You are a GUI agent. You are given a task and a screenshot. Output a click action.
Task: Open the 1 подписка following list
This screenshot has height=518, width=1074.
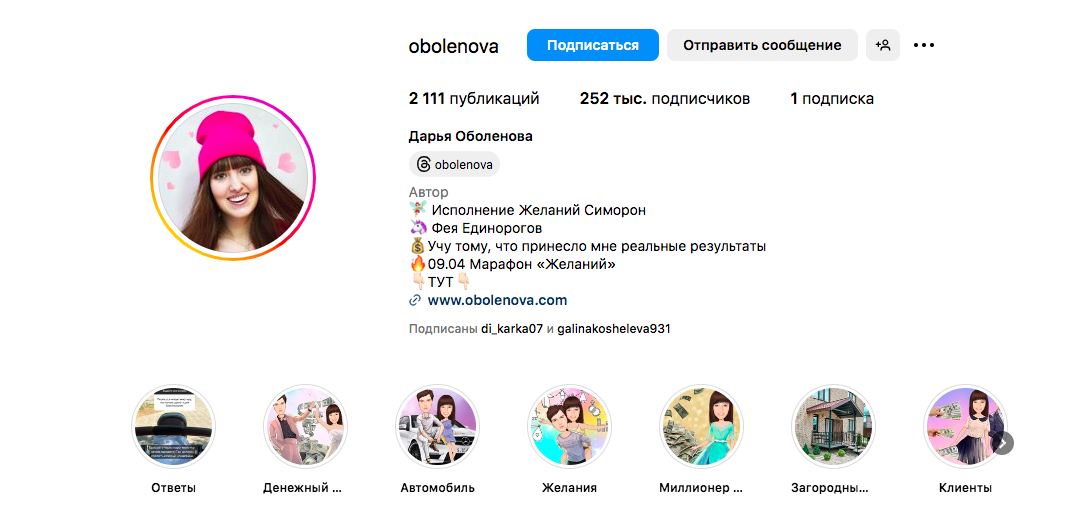(x=832, y=99)
